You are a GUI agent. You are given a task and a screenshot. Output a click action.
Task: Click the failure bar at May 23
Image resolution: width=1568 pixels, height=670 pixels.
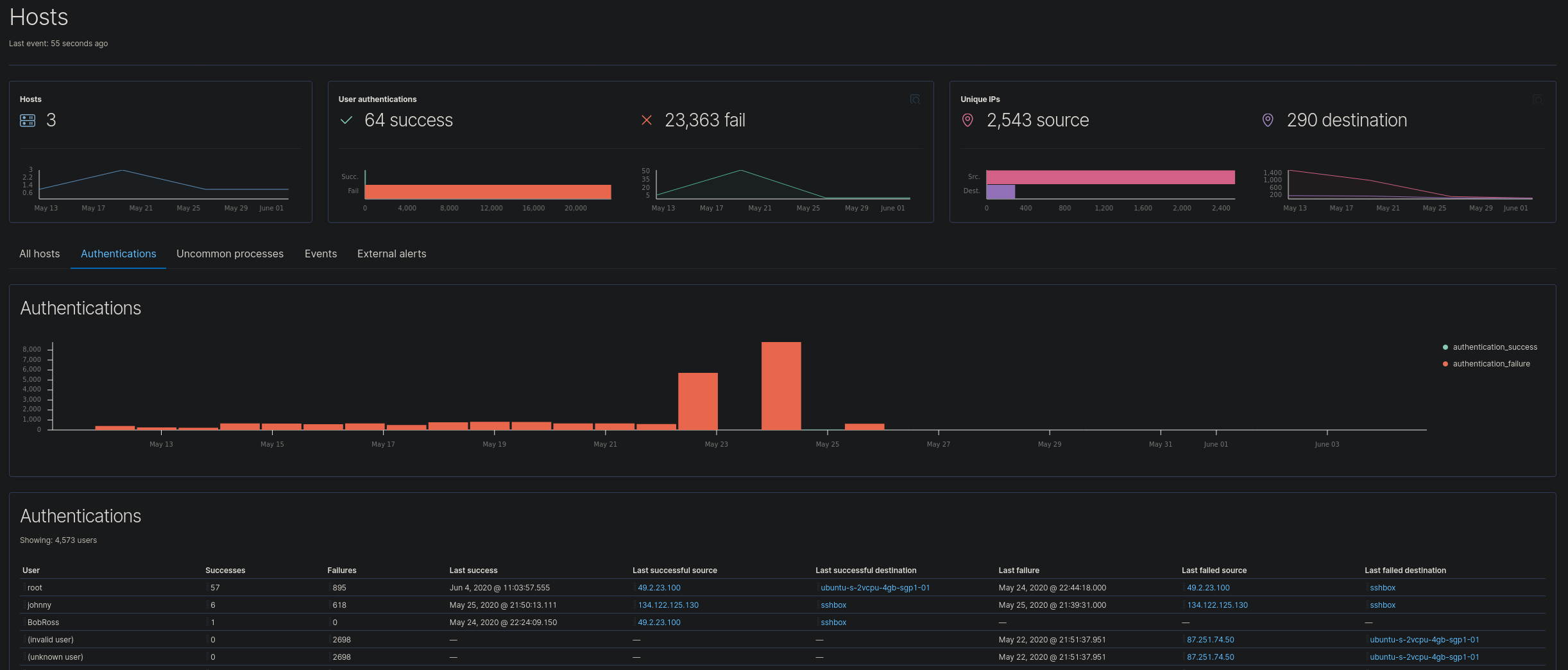coord(698,401)
